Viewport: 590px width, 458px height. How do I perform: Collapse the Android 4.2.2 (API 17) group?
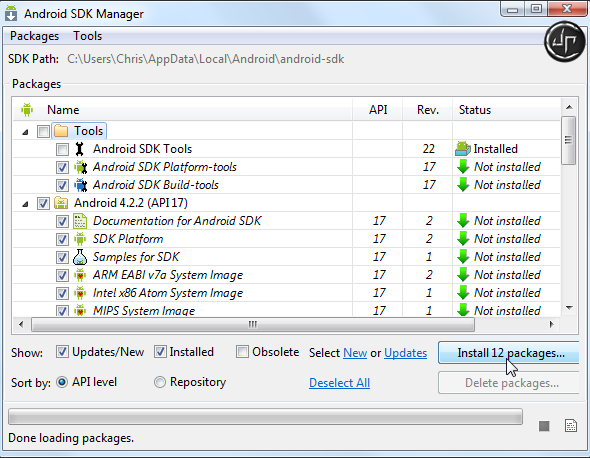(x=25, y=204)
